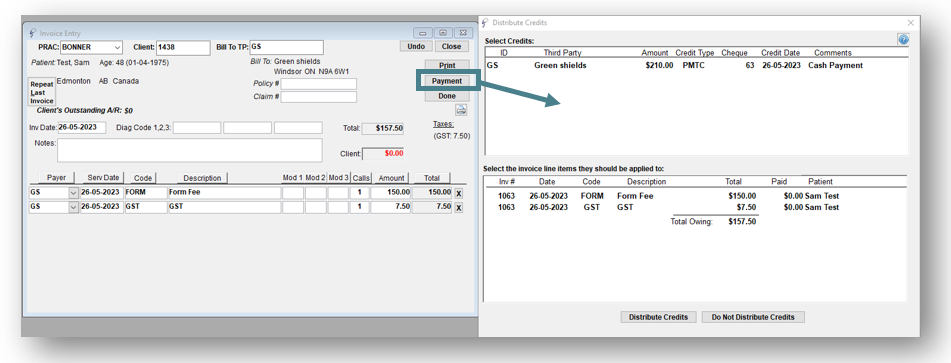Click the Total column header button
The height and width of the screenshot is (363, 951).
[432, 178]
